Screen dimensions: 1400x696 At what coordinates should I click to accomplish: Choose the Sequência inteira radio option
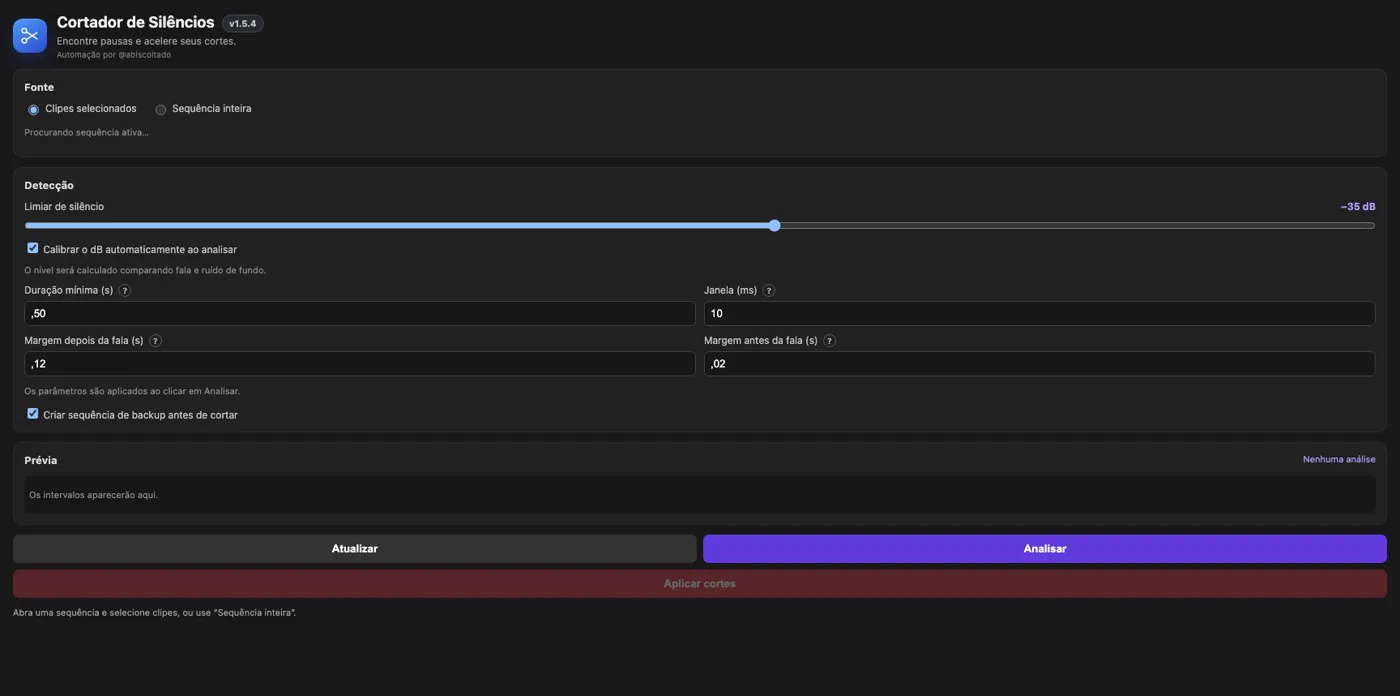[161, 110]
